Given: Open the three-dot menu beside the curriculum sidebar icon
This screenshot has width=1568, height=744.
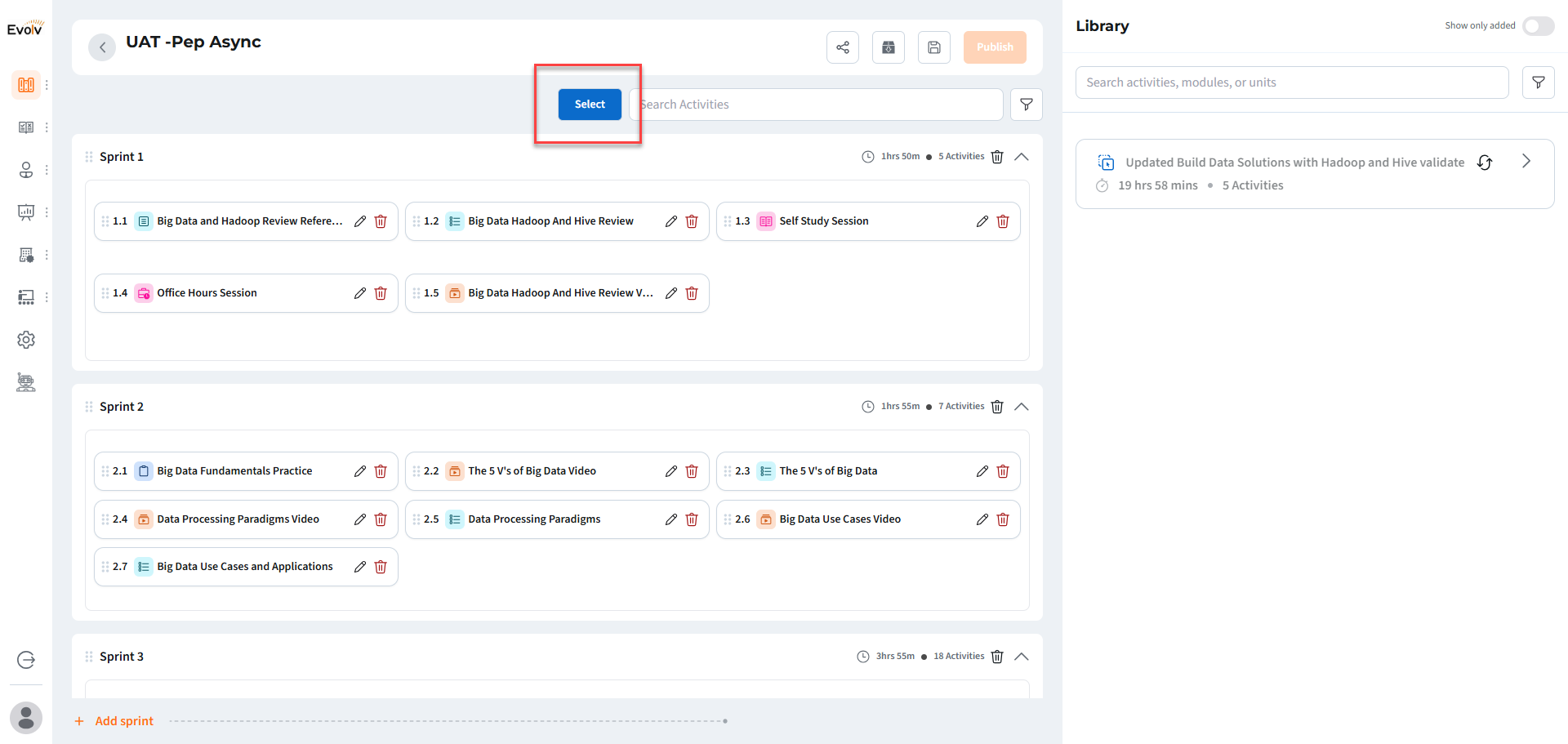Looking at the screenshot, I should pyautogui.click(x=47, y=85).
